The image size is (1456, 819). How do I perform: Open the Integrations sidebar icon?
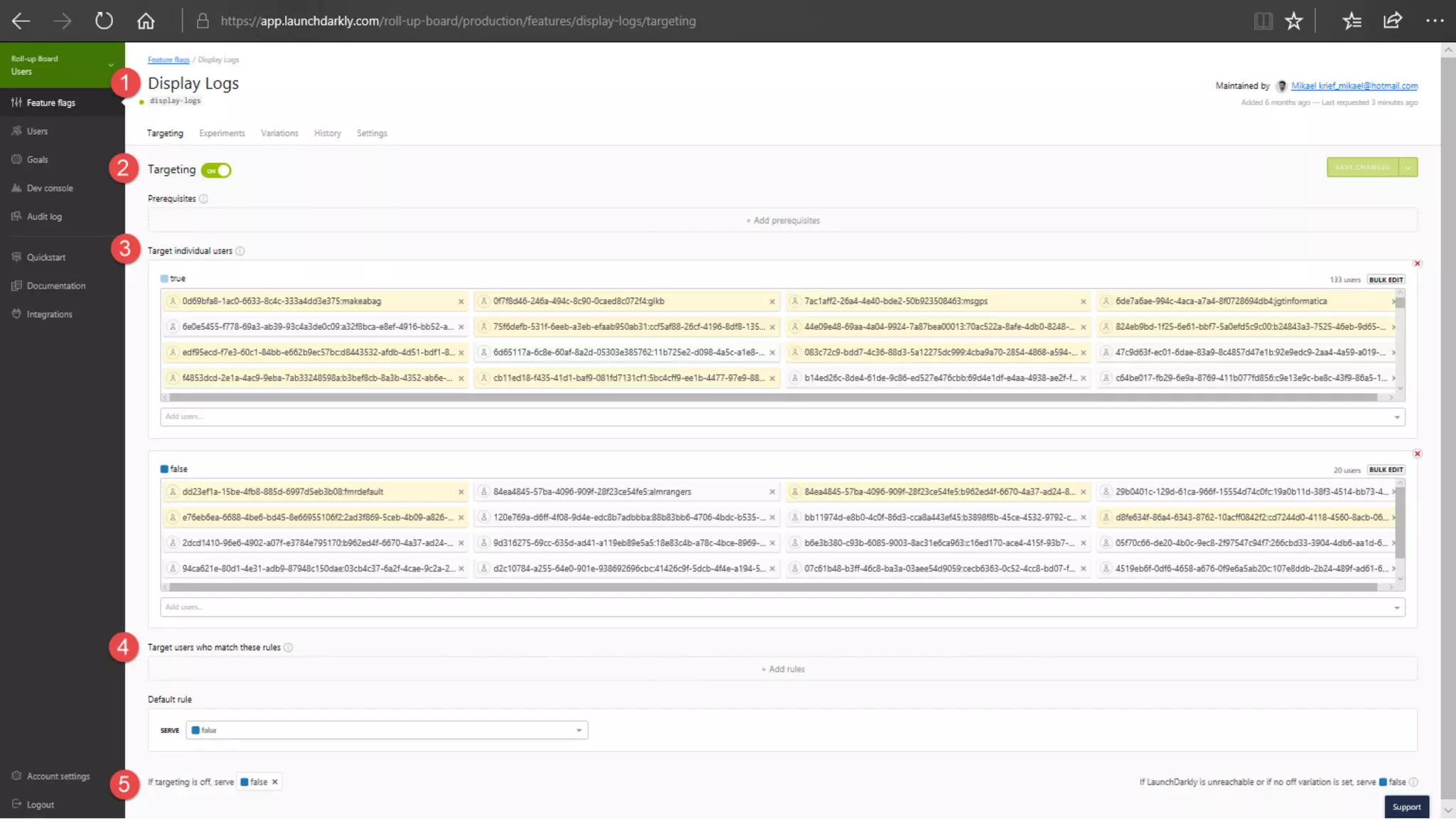pyautogui.click(x=16, y=314)
